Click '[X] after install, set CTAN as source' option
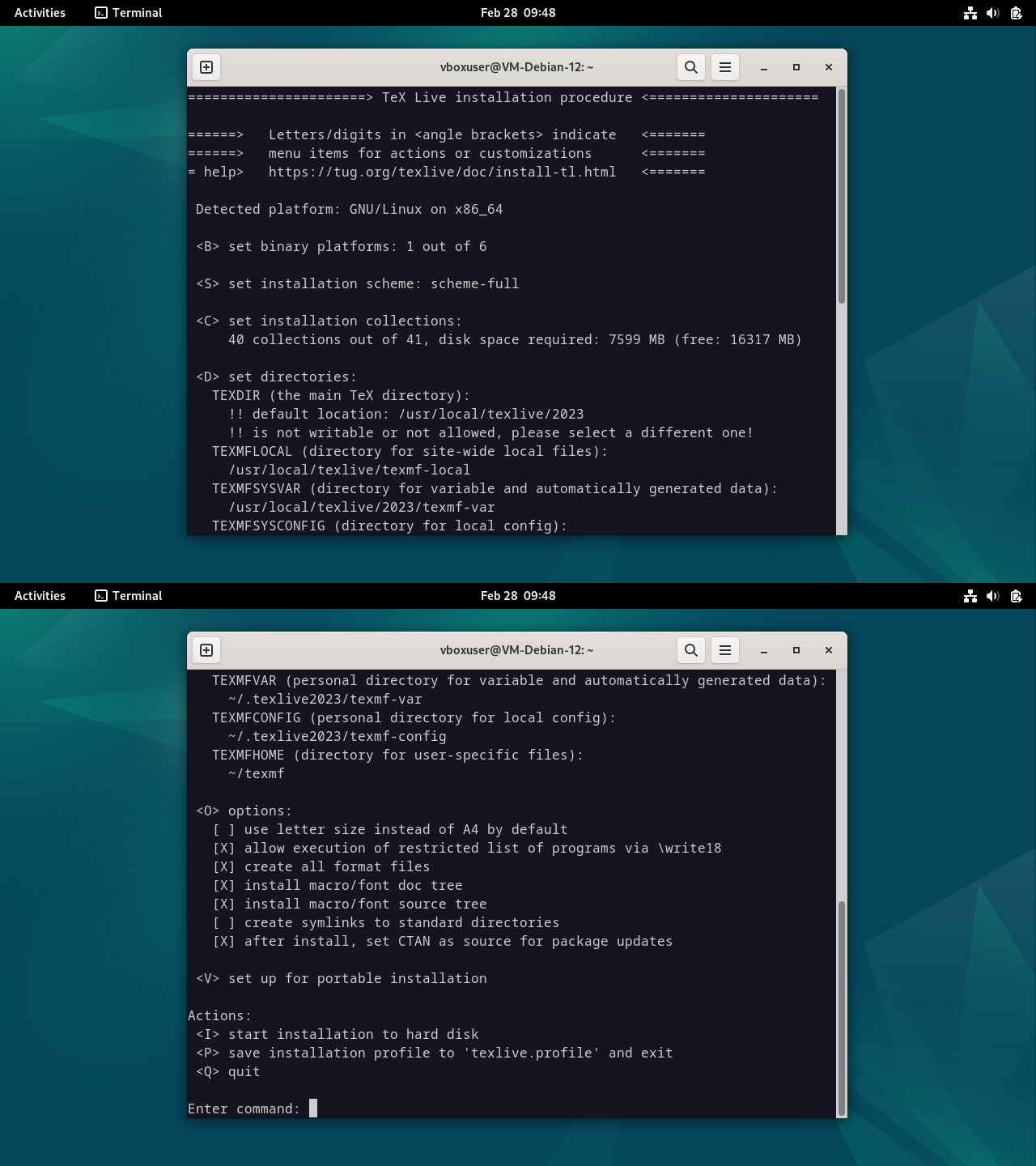 click(x=443, y=941)
